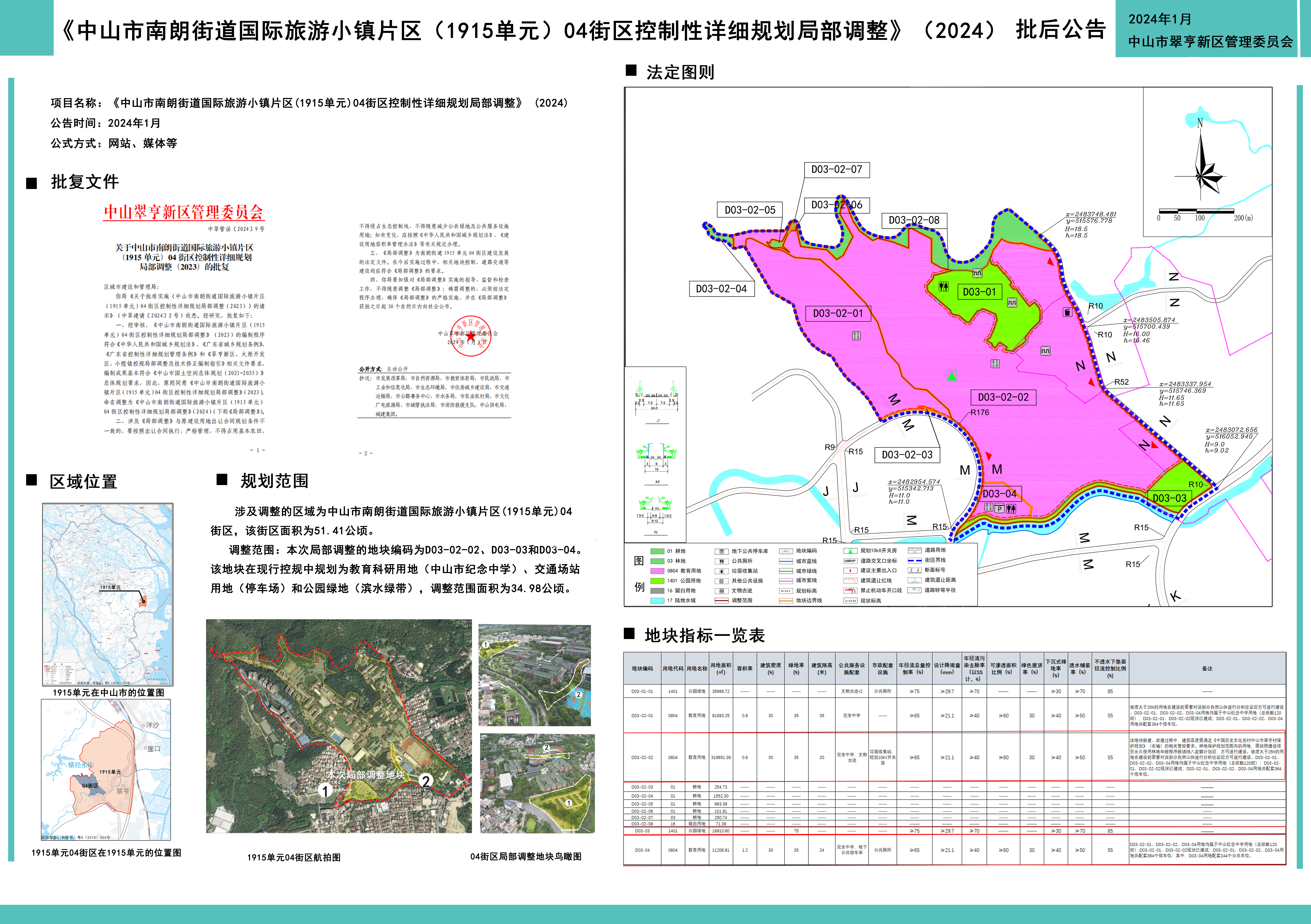Click the 01 耕地 green legend swatch
This screenshot has width=1311, height=924.
pos(657,551)
